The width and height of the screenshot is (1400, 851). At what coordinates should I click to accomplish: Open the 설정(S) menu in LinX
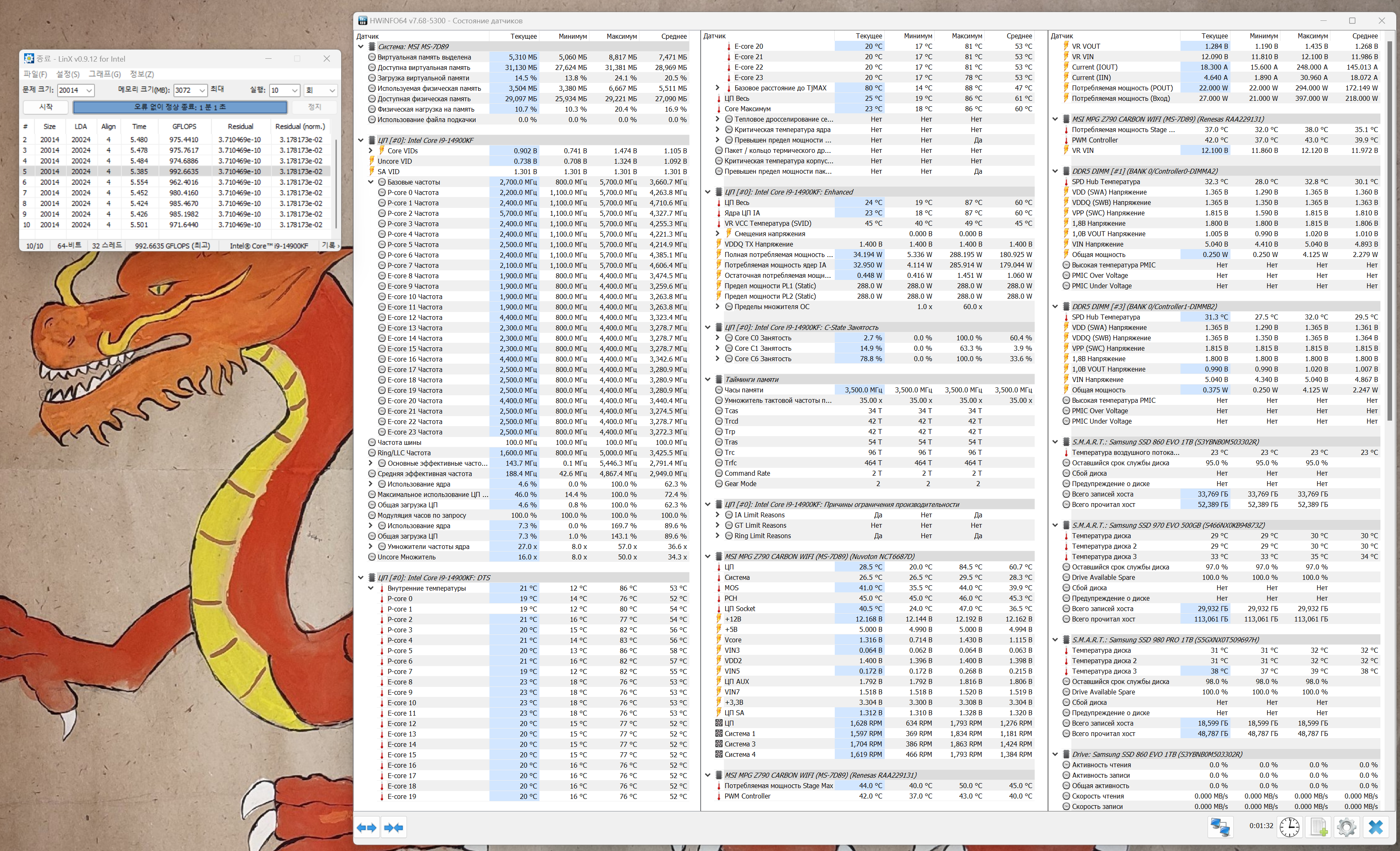pyautogui.click(x=67, y=74)
